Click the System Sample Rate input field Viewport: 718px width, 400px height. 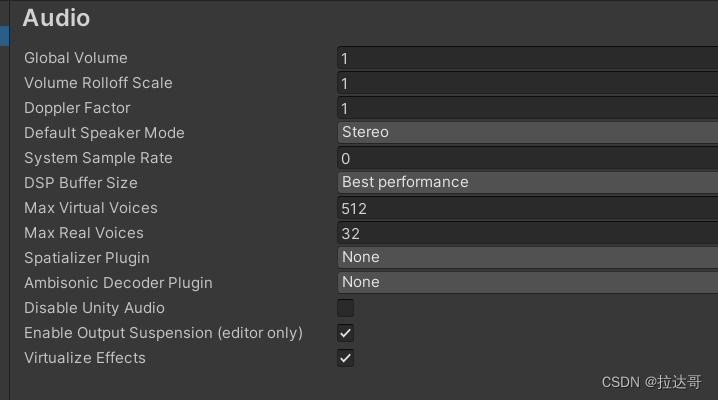527,158
